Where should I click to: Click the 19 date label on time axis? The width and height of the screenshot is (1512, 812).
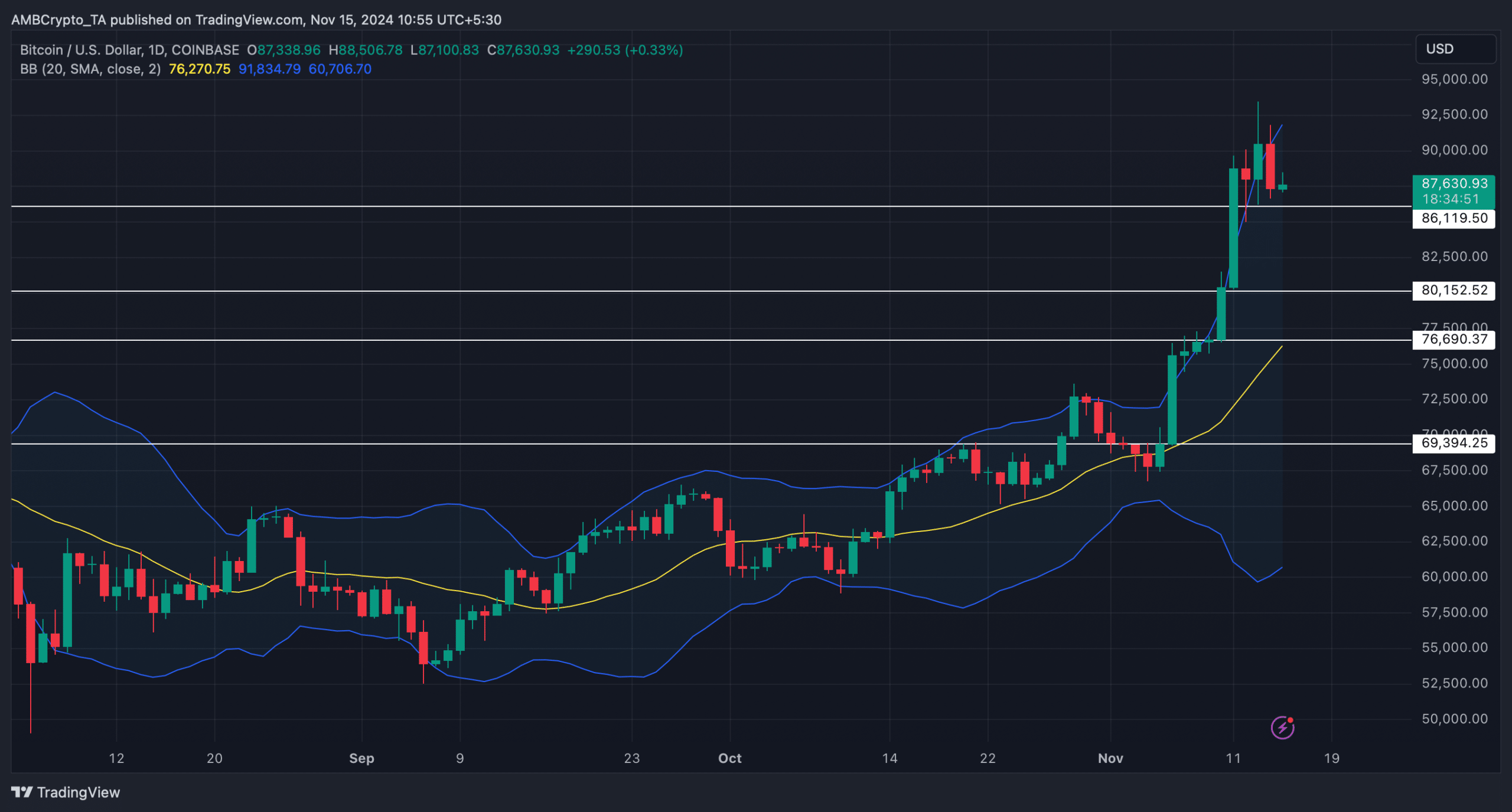1331,759
